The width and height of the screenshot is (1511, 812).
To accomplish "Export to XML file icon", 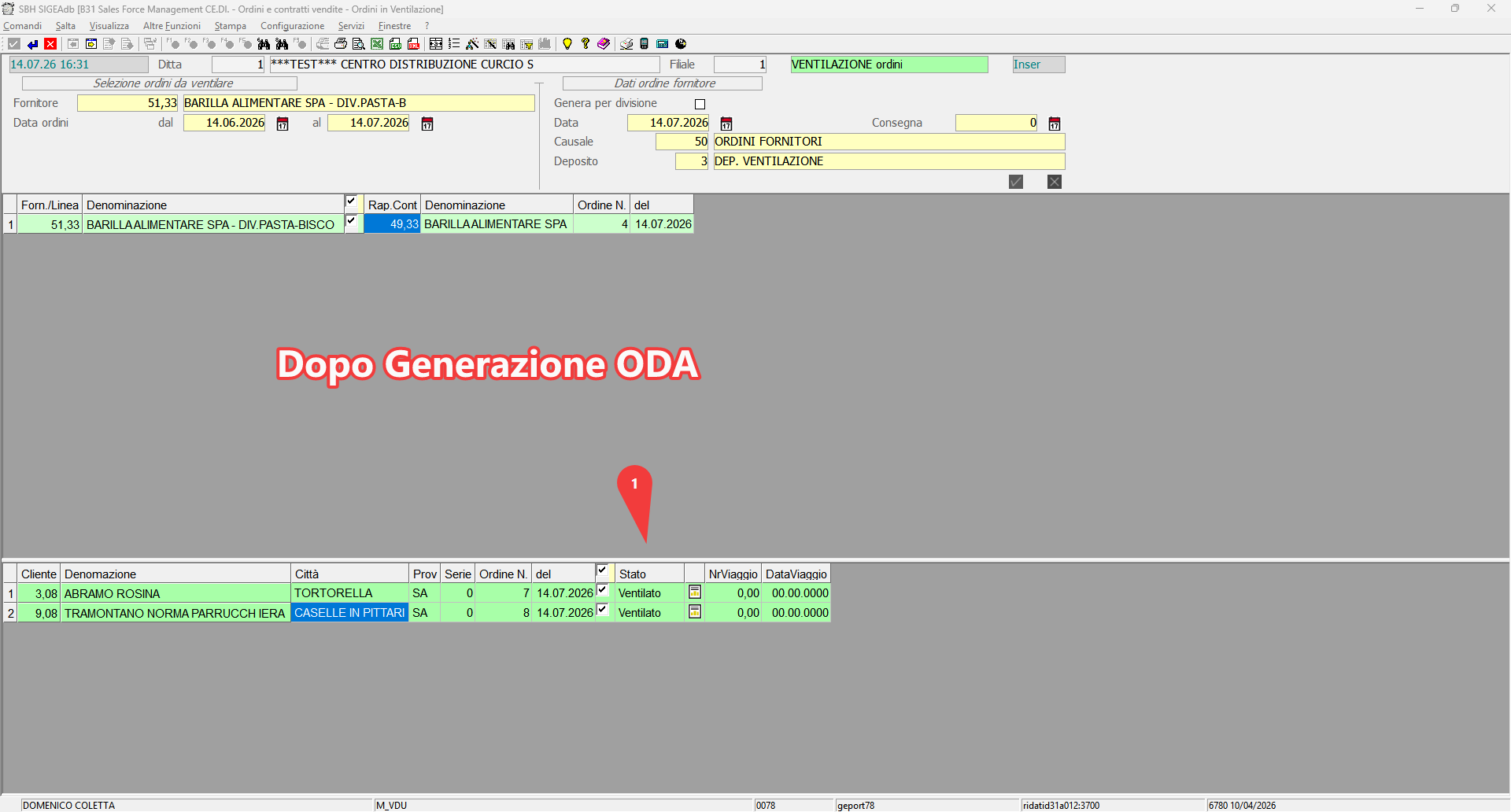I will pos(413,44).
